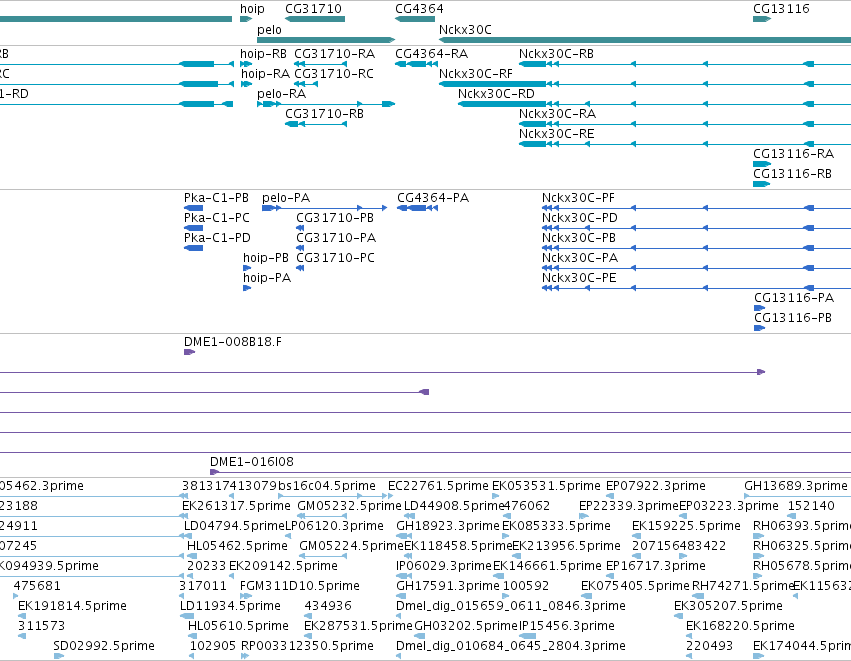Click the pelo-RA transcript label
Viewport: 851px width, 661px height.
point(282,94)
